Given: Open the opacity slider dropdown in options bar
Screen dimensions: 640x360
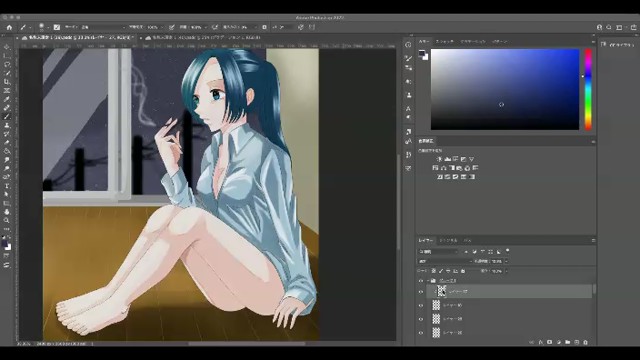Looking at the screenshot, I should (162, 27).
